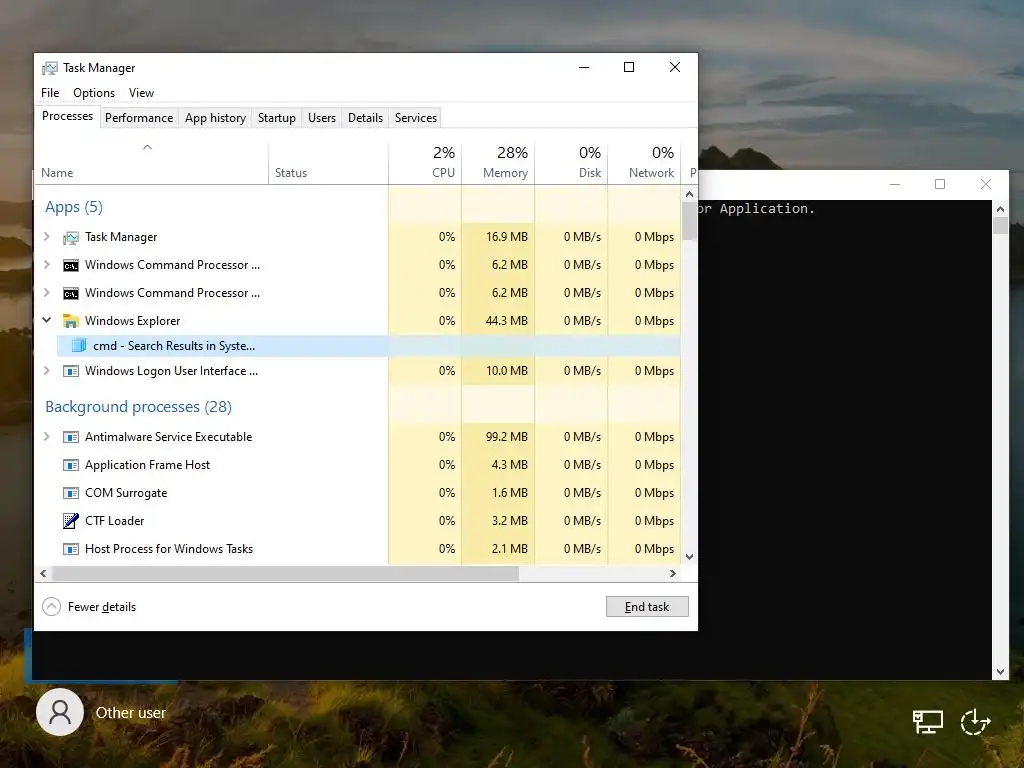Open the File menu
Image resolution: width=1024 pixels, height=768 pixels.
[x=50, y=93]
